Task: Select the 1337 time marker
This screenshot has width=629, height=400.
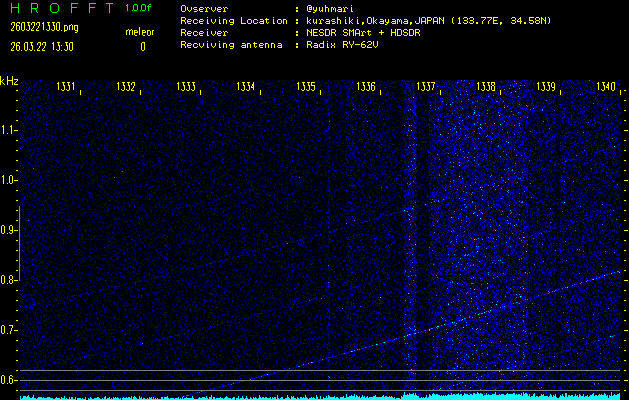Action: click(426, 88)
